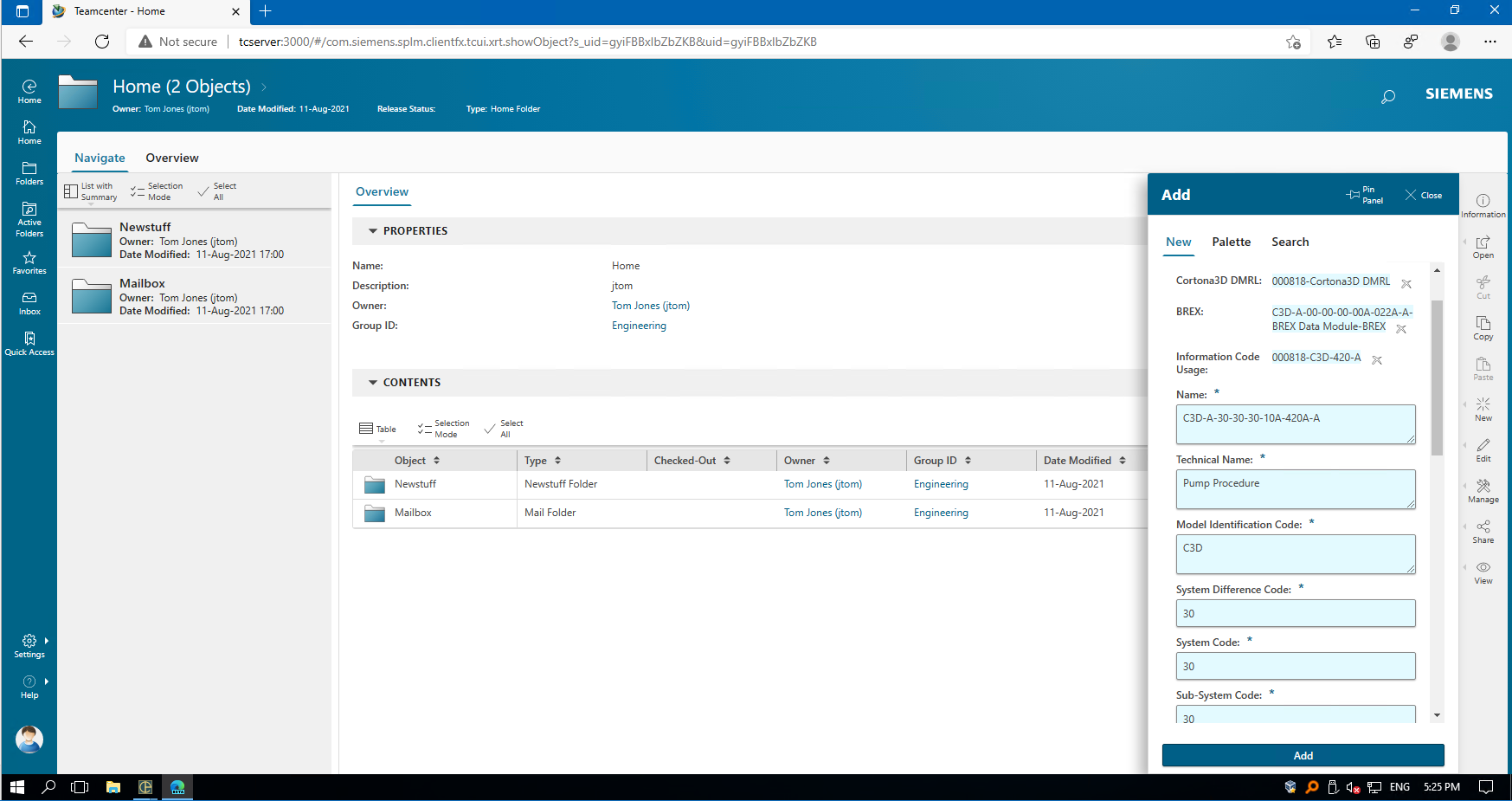This screenshot has width=1512, height=801.
Task: Collapse the CONTENTS section
Action: click(373, 383)
